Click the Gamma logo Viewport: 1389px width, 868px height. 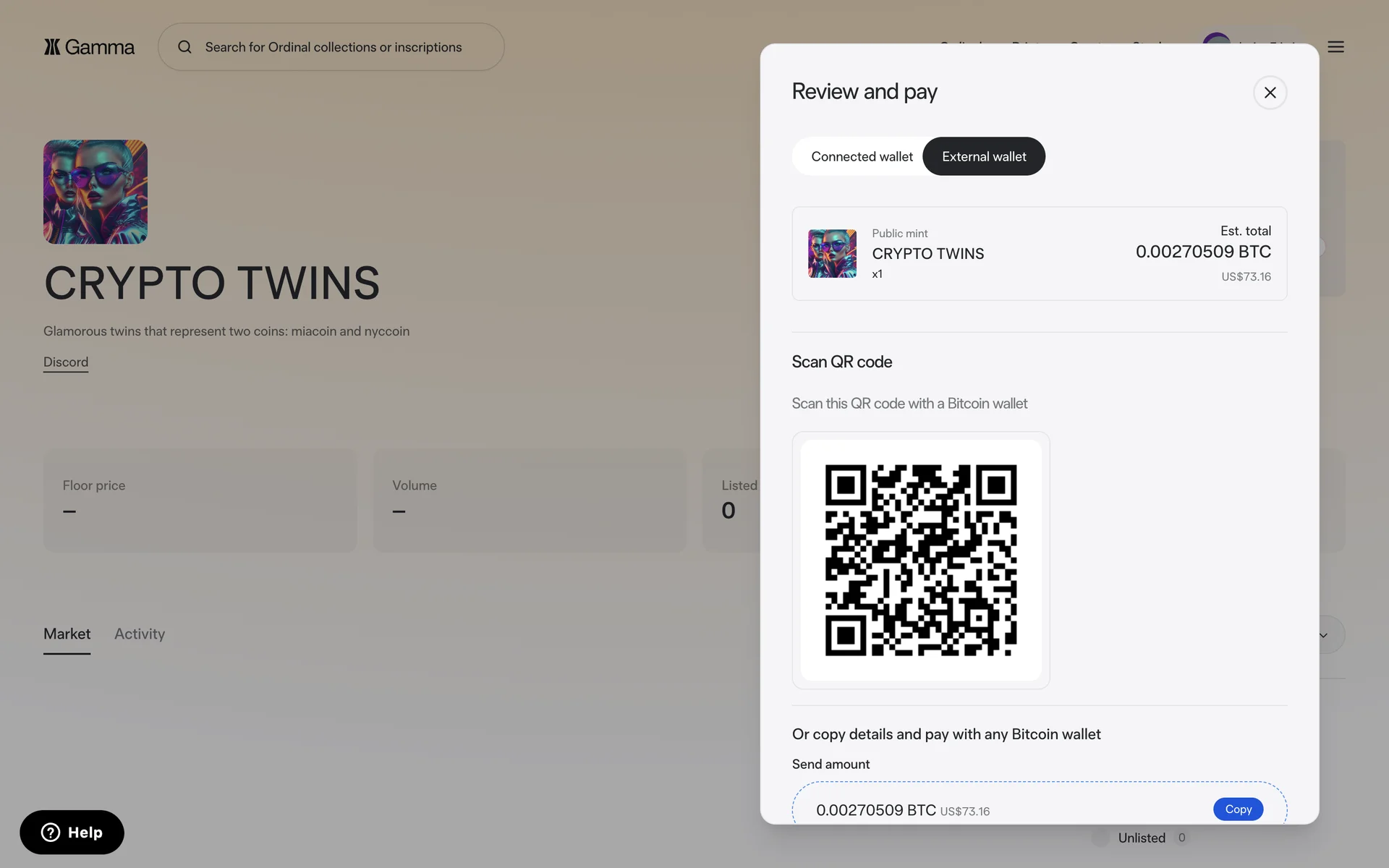coord(89,47)
